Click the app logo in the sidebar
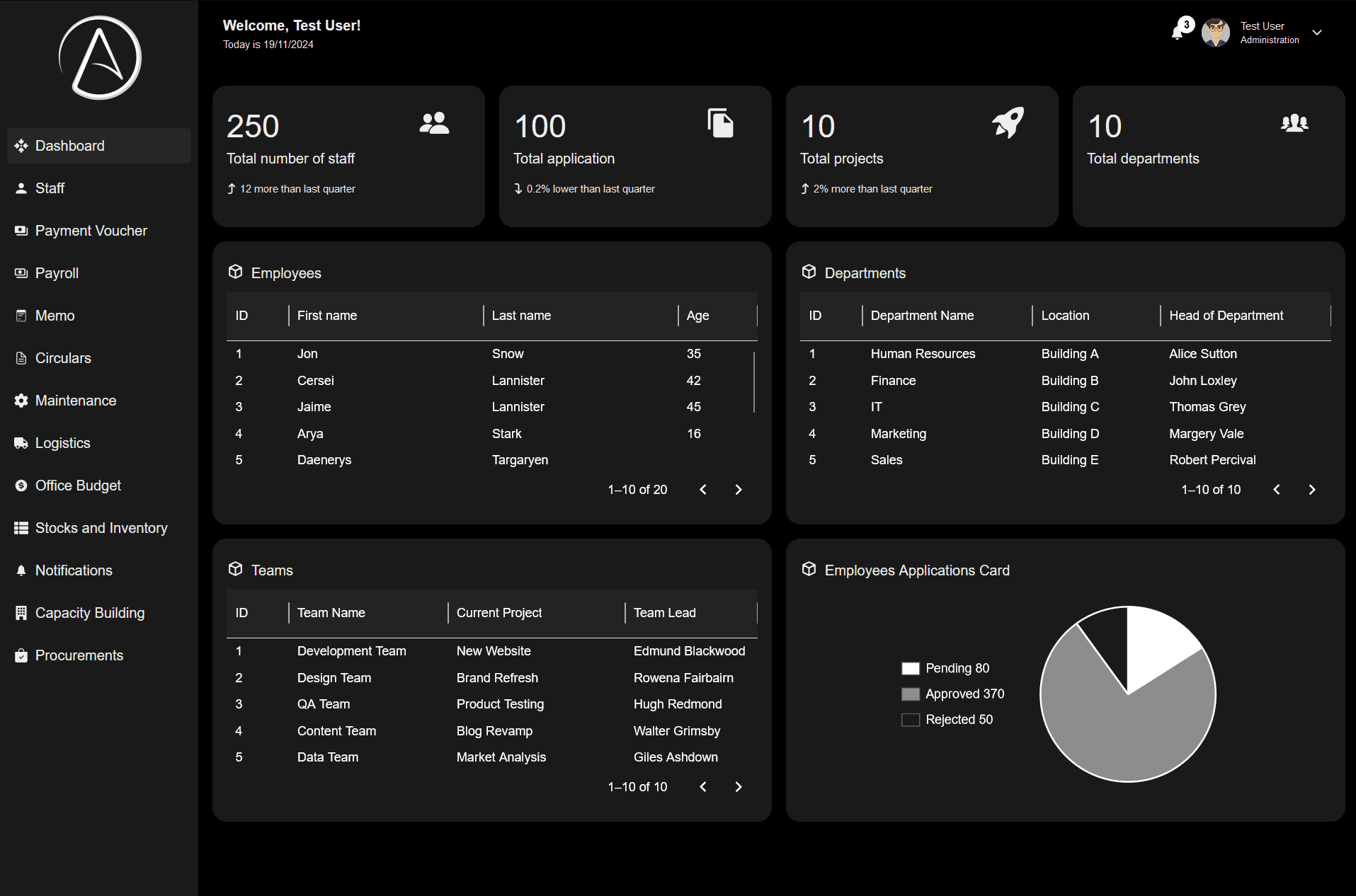This screenshot has height=896, width=1356. click(x=100, y=58)
